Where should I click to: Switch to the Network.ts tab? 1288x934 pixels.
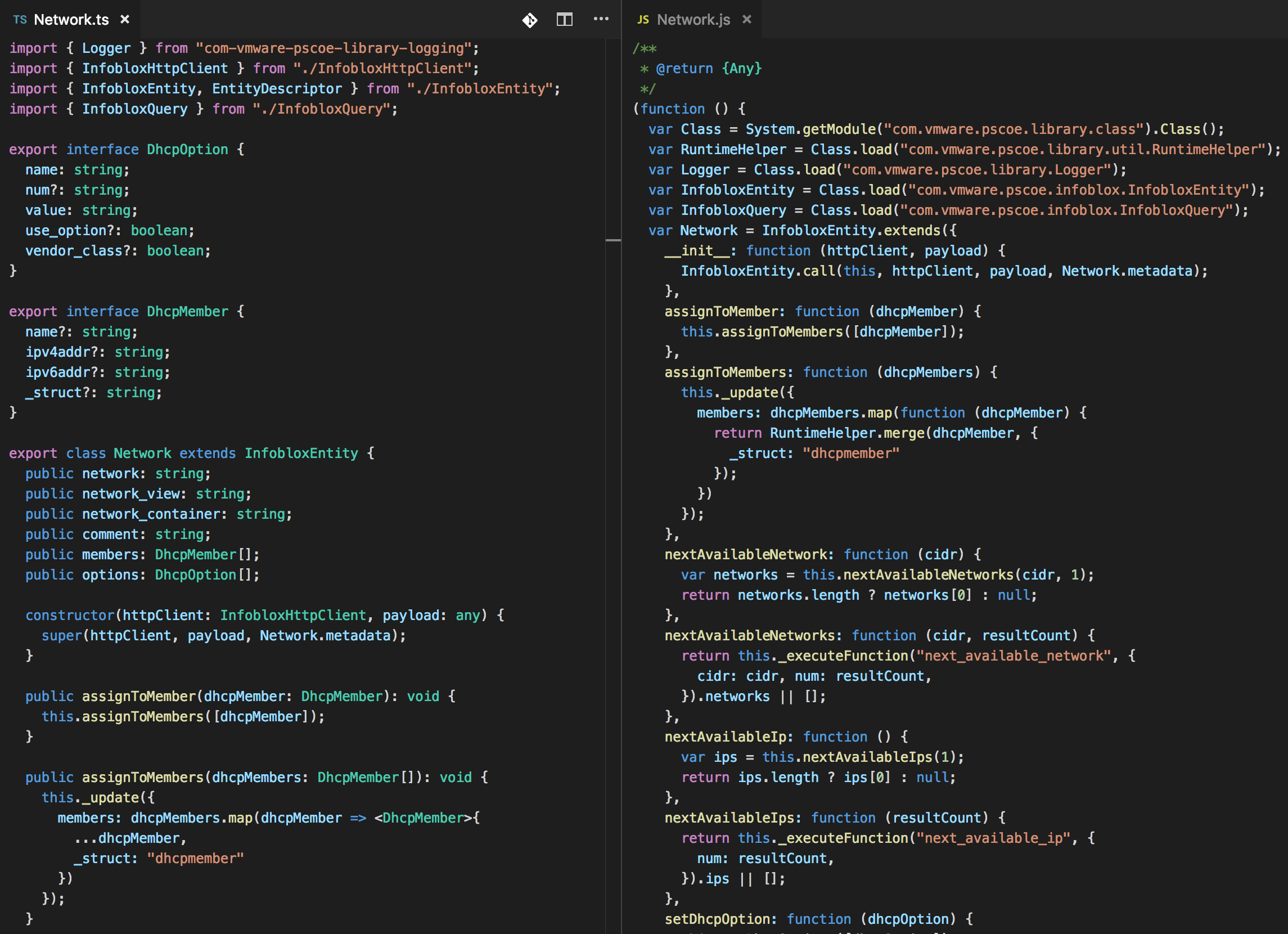(71, 19)
